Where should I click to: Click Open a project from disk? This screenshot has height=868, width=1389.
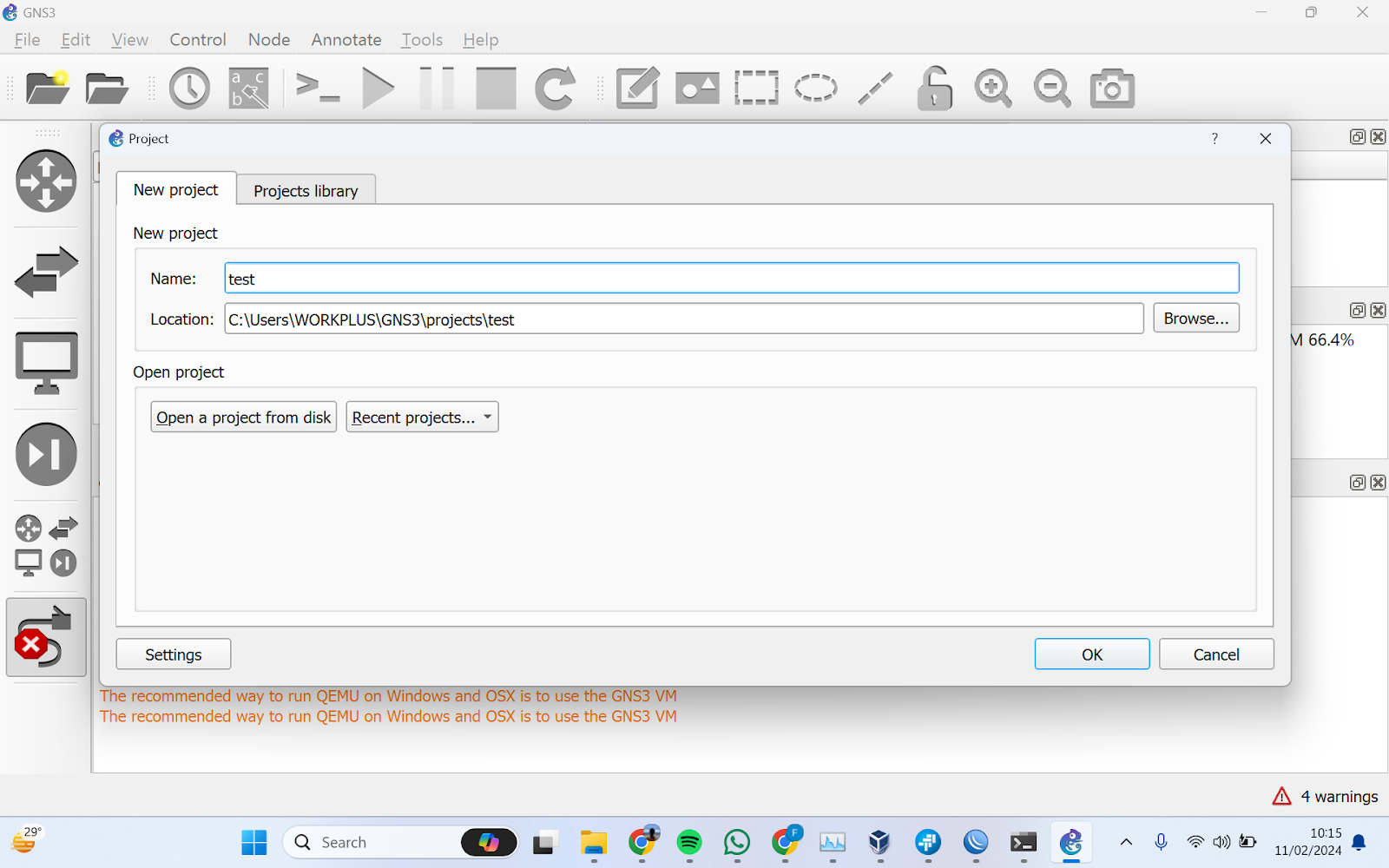244,418
